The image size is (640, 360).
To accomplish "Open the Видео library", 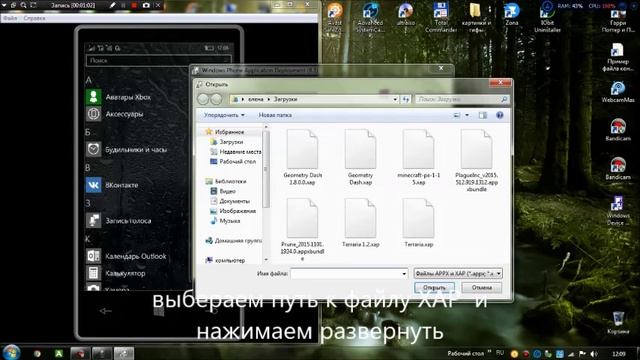I will [x=227, y=191].
